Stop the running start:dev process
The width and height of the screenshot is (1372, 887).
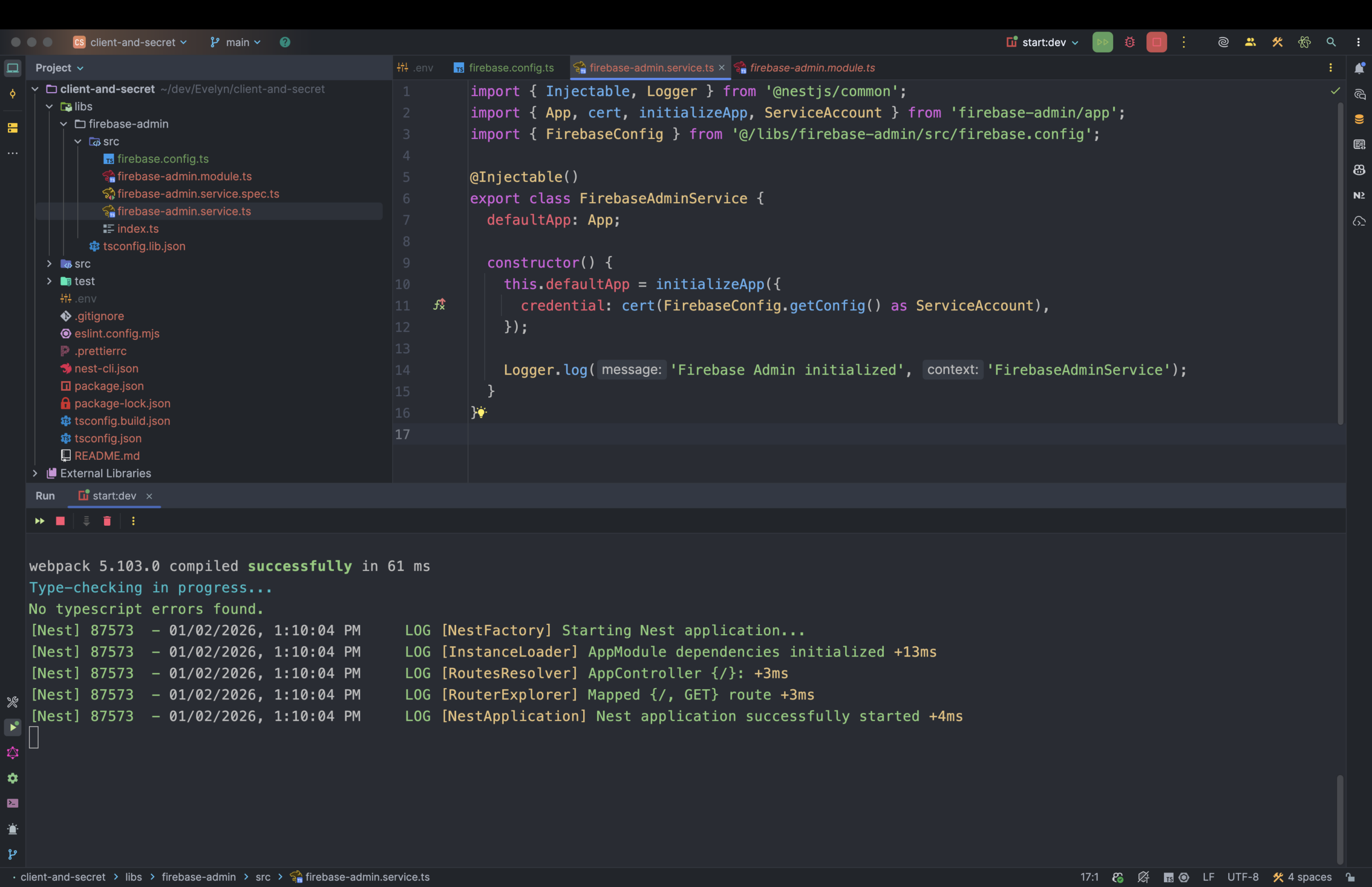coord(1156,42)
